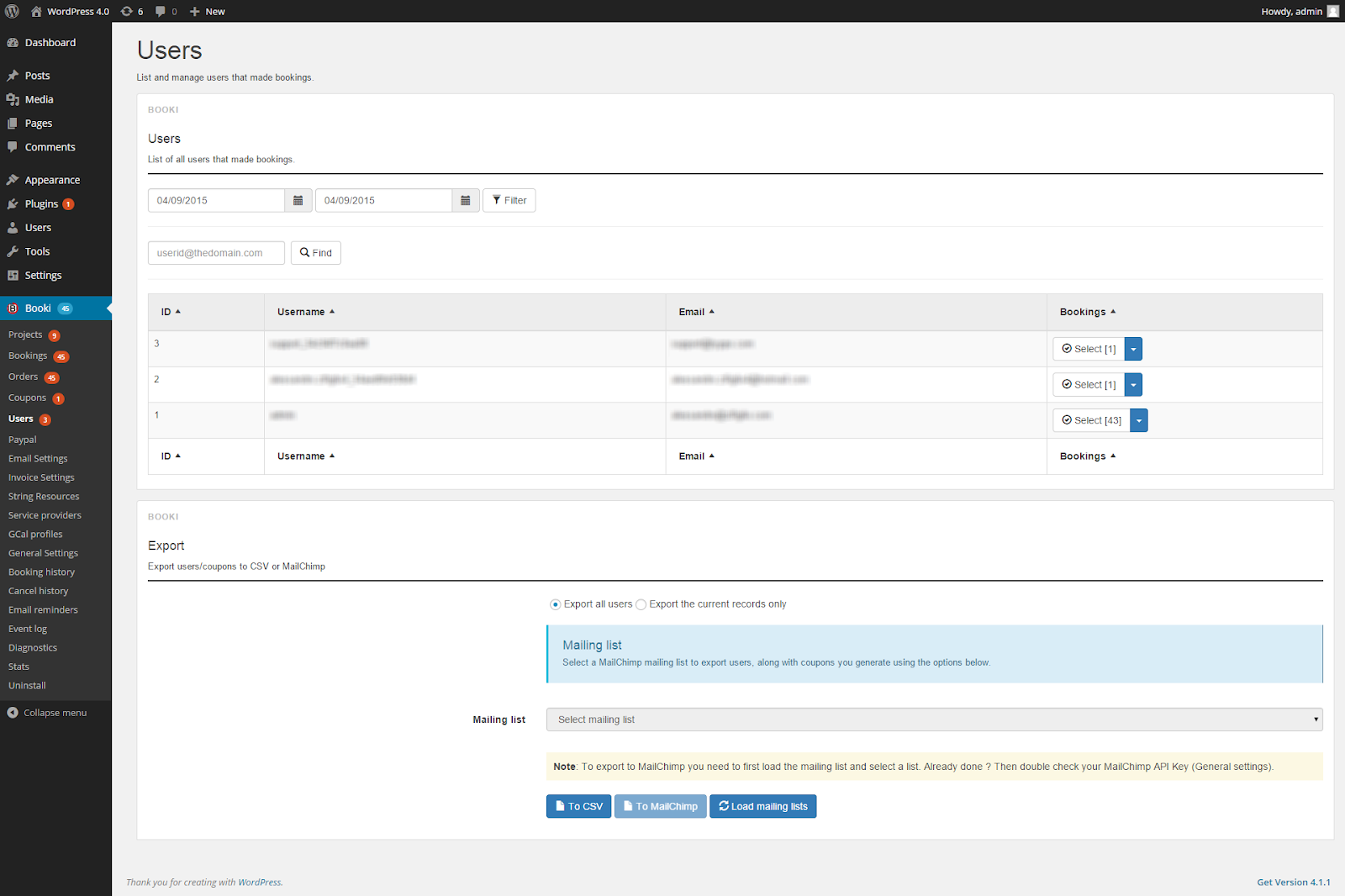Open the WordPress logo menu
Viewport: 1345px width, 896px height.
pyautogui.click(x=12, y=11)
